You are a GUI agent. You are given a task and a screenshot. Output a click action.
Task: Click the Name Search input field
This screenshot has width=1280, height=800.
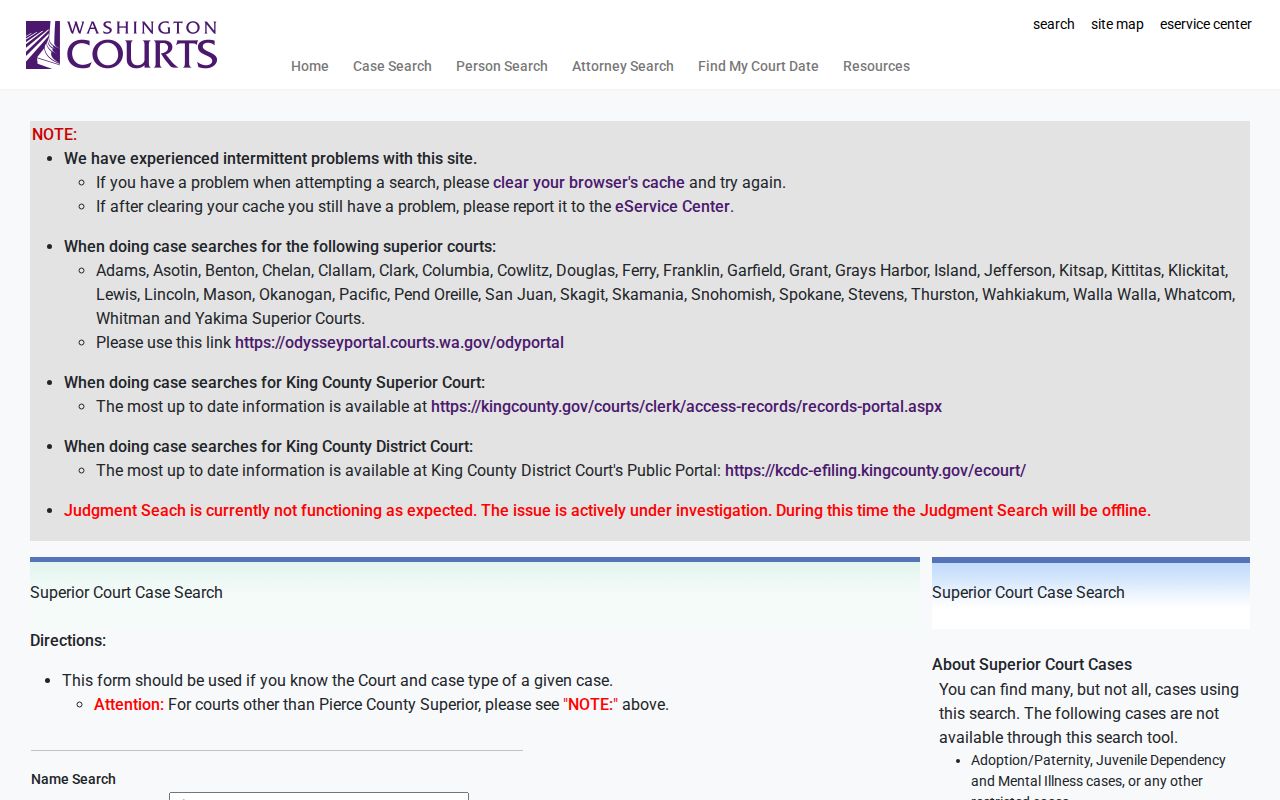(x=319, y=796)
